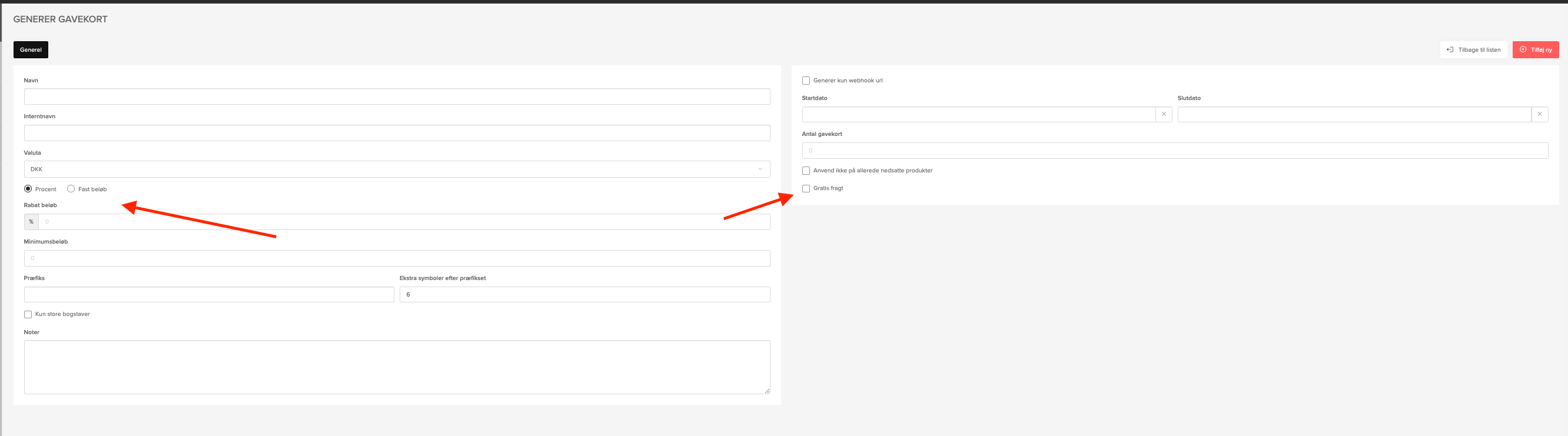Click into the Antal gavekort field
Image resolution: width=1568 pixels, height=436 pixels.
[1175, 151]
